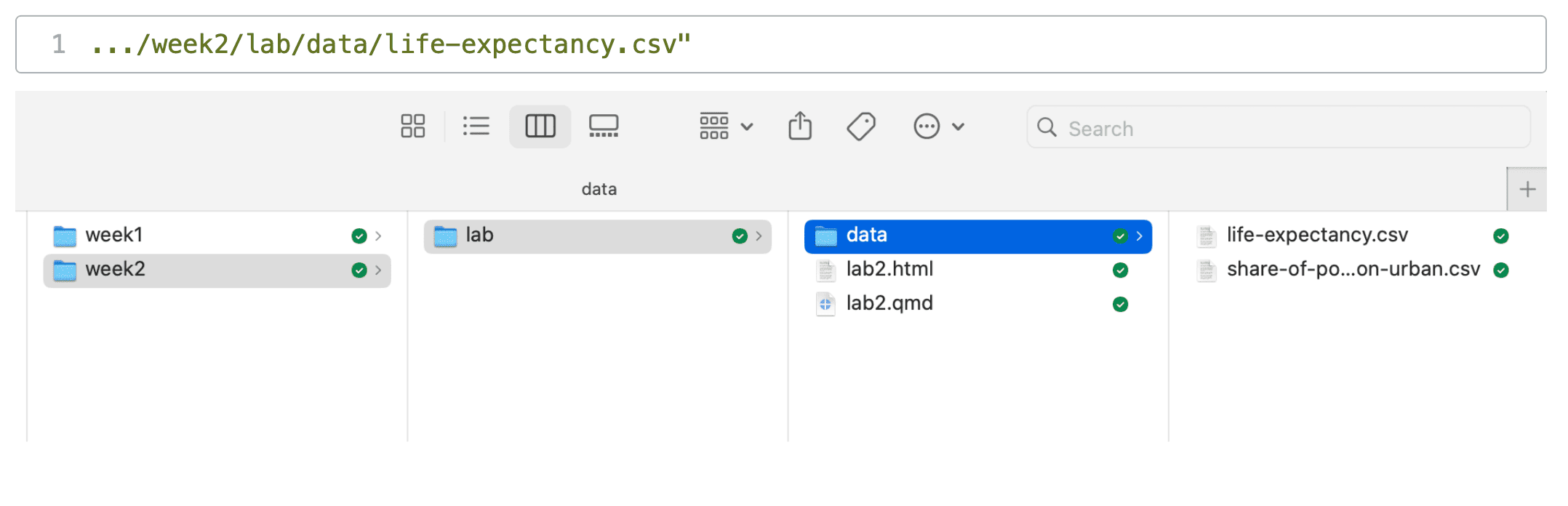
Task: Select the week1 folder
Action: tap(114, 236)
